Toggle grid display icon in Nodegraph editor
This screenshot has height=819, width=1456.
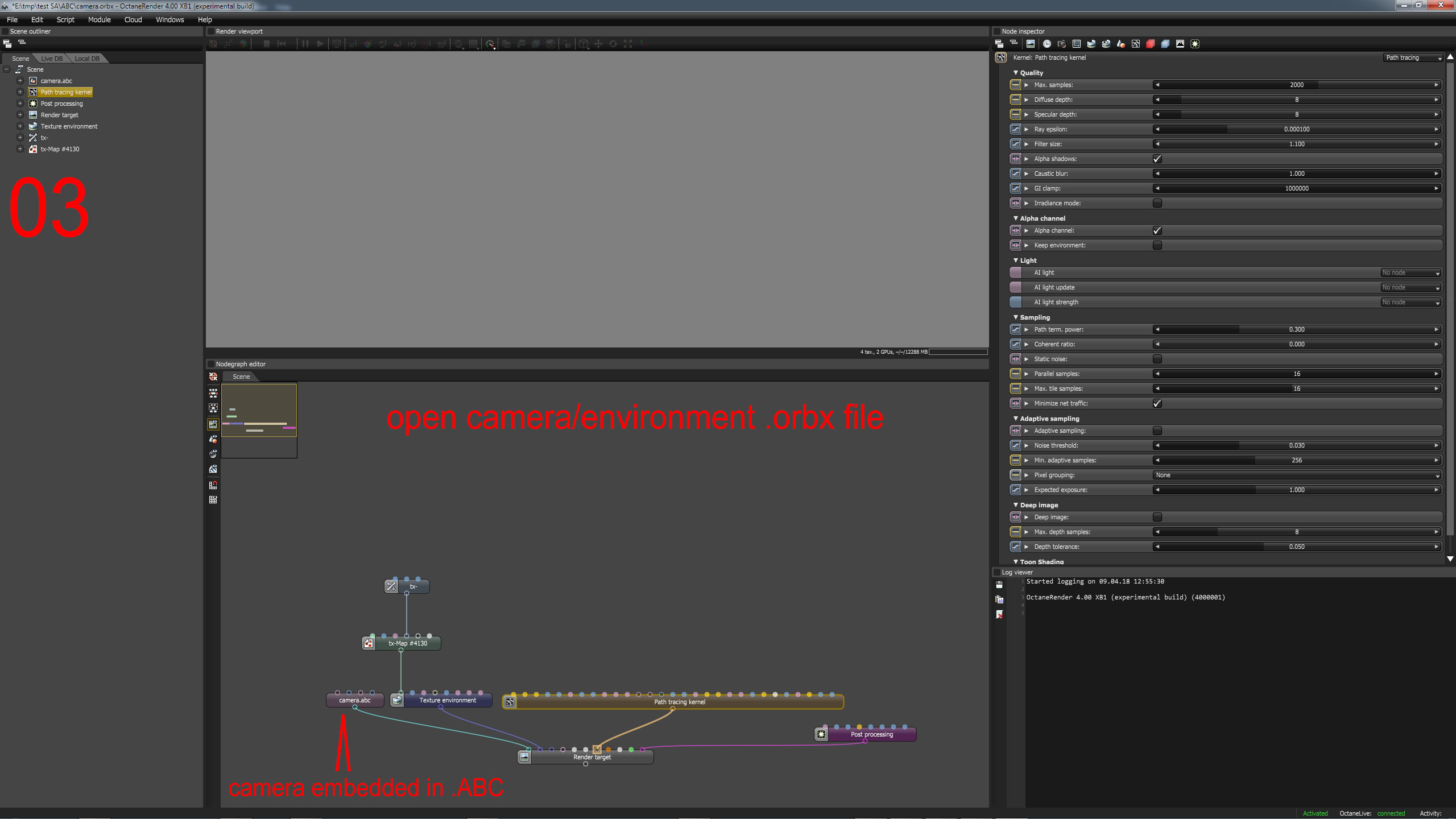tap(213, 500)
